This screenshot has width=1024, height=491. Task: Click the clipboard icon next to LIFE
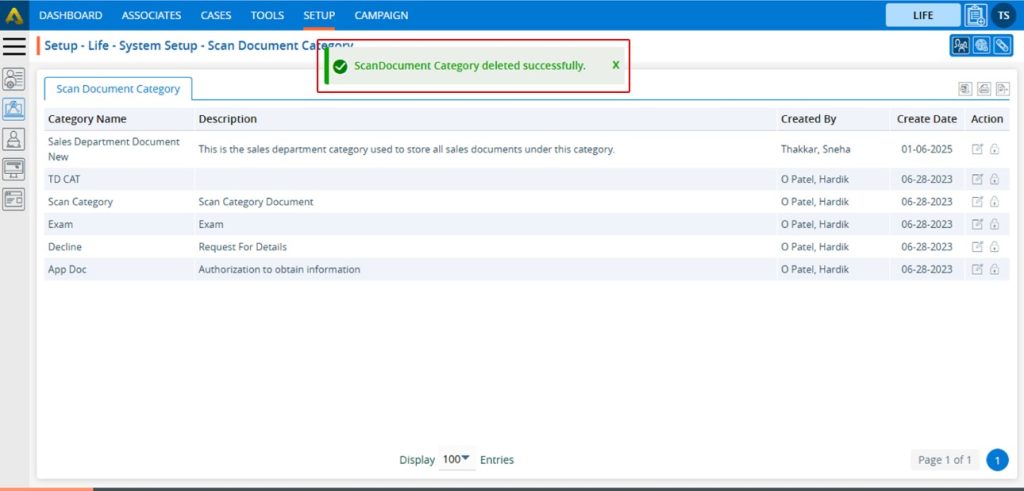[975, 15]
